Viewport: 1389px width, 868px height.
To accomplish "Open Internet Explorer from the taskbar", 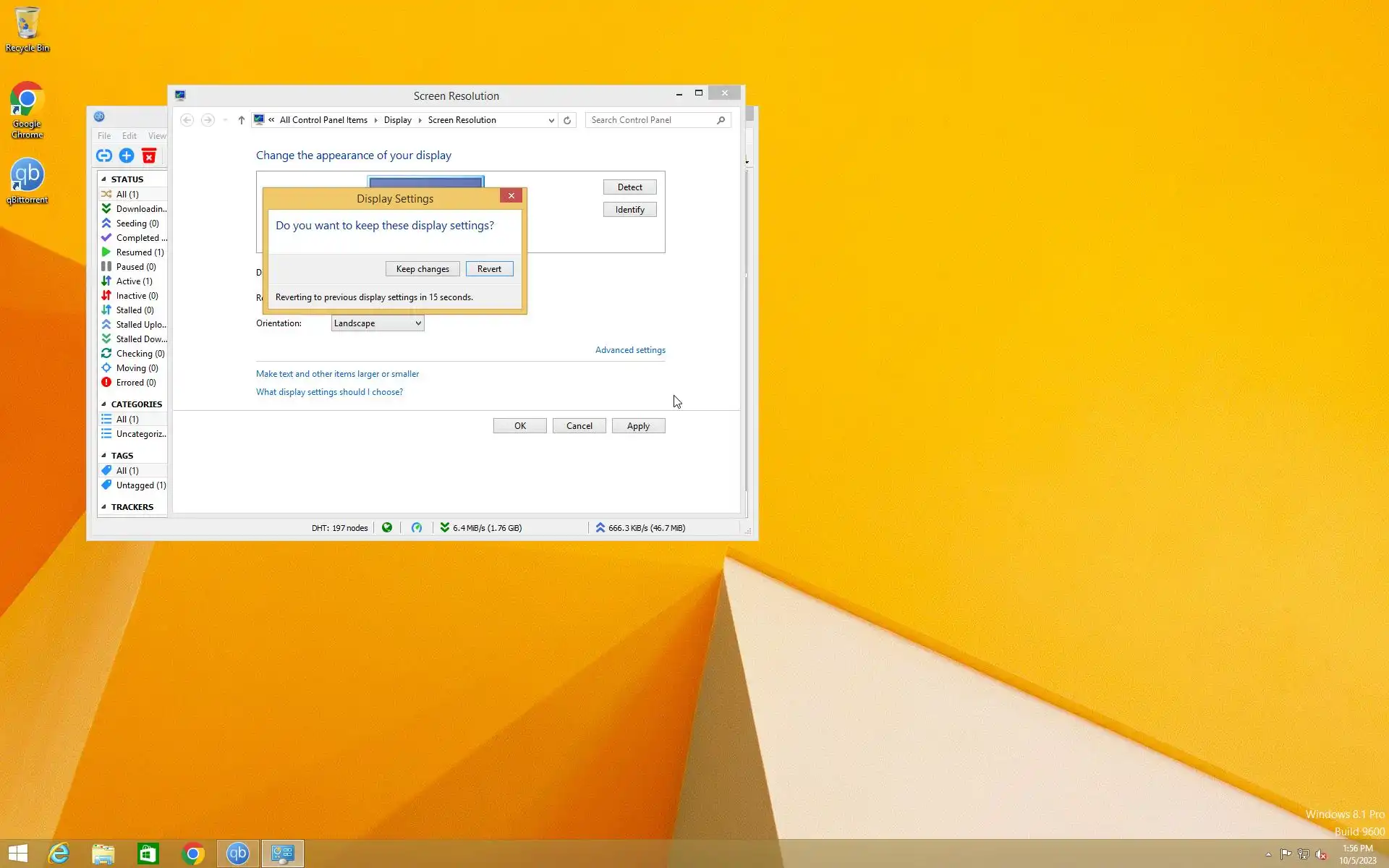I will [59, 854].
